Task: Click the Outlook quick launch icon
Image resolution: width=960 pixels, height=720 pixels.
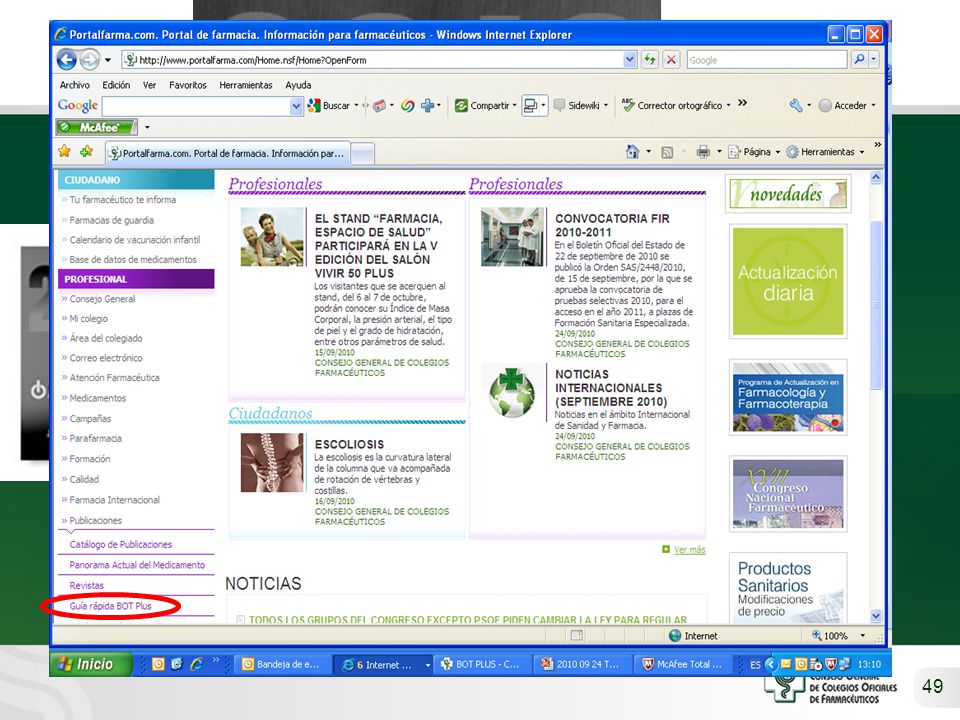Action: [x=158, y=664]
